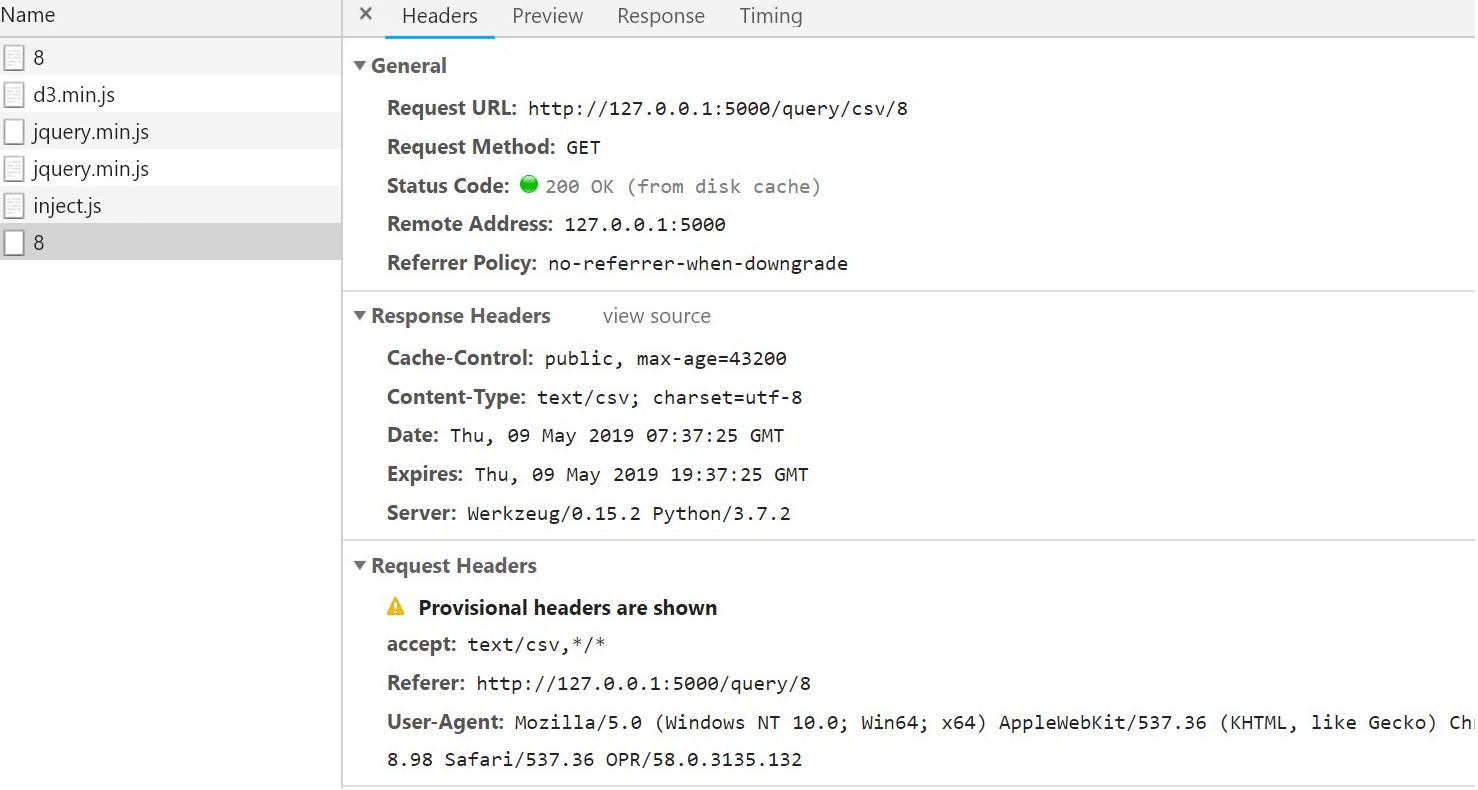The image size is (1478, 790).
Task: Click the d3.min.js file icon
Action: (14, 95)
